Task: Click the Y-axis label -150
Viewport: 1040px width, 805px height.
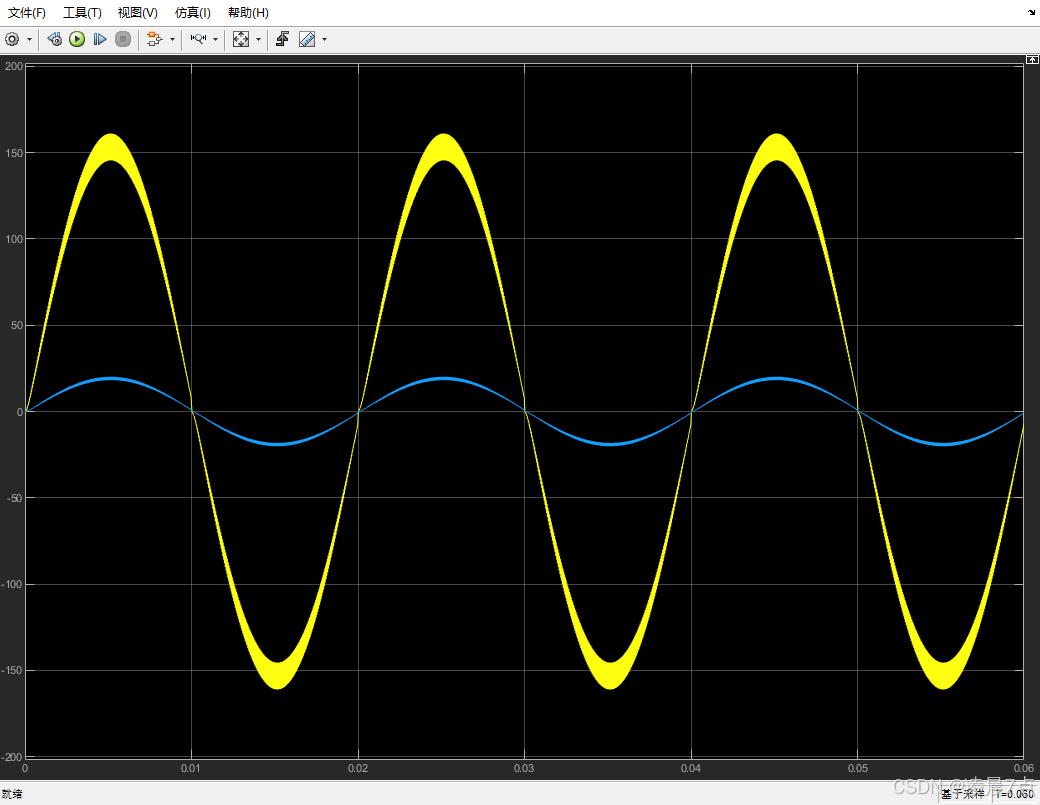Action: click(x=12, y=670)
